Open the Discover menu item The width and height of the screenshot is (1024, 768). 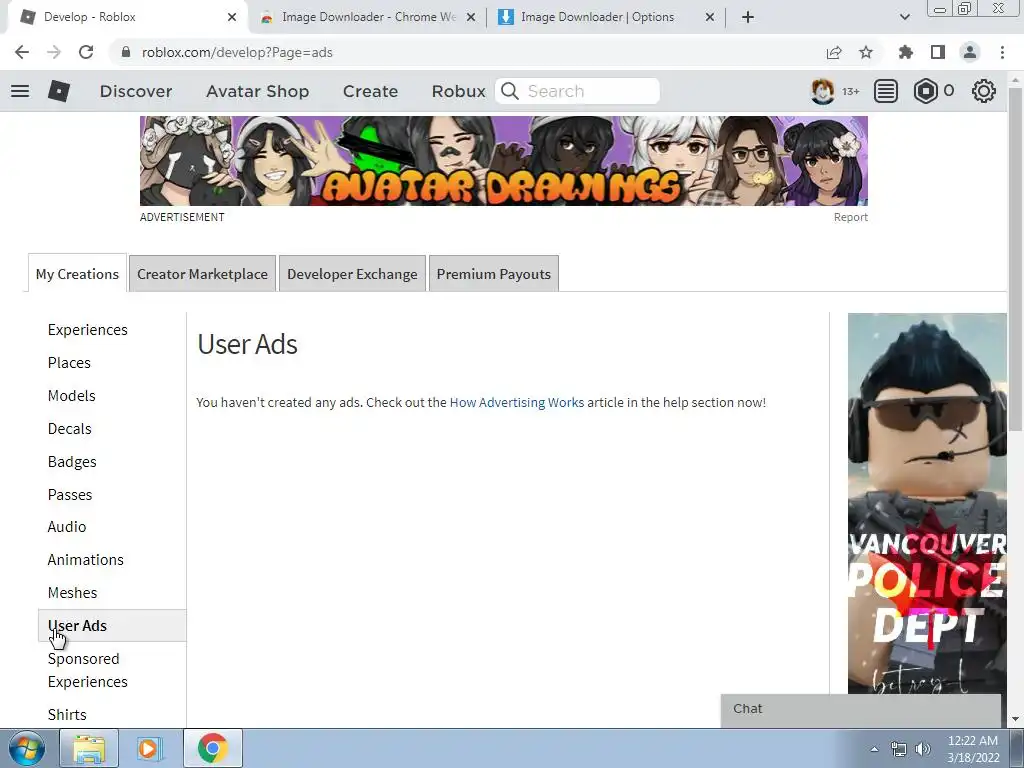136,91
